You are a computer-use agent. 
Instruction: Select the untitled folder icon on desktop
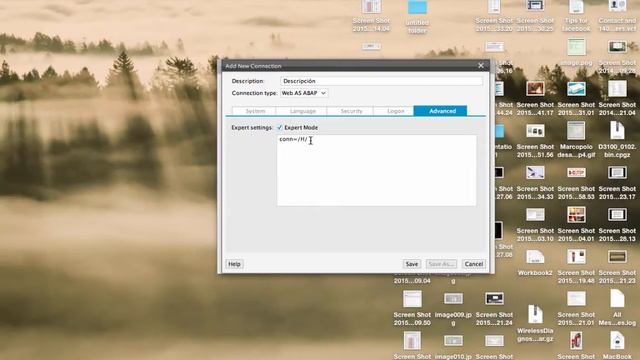tap(417, 8)
